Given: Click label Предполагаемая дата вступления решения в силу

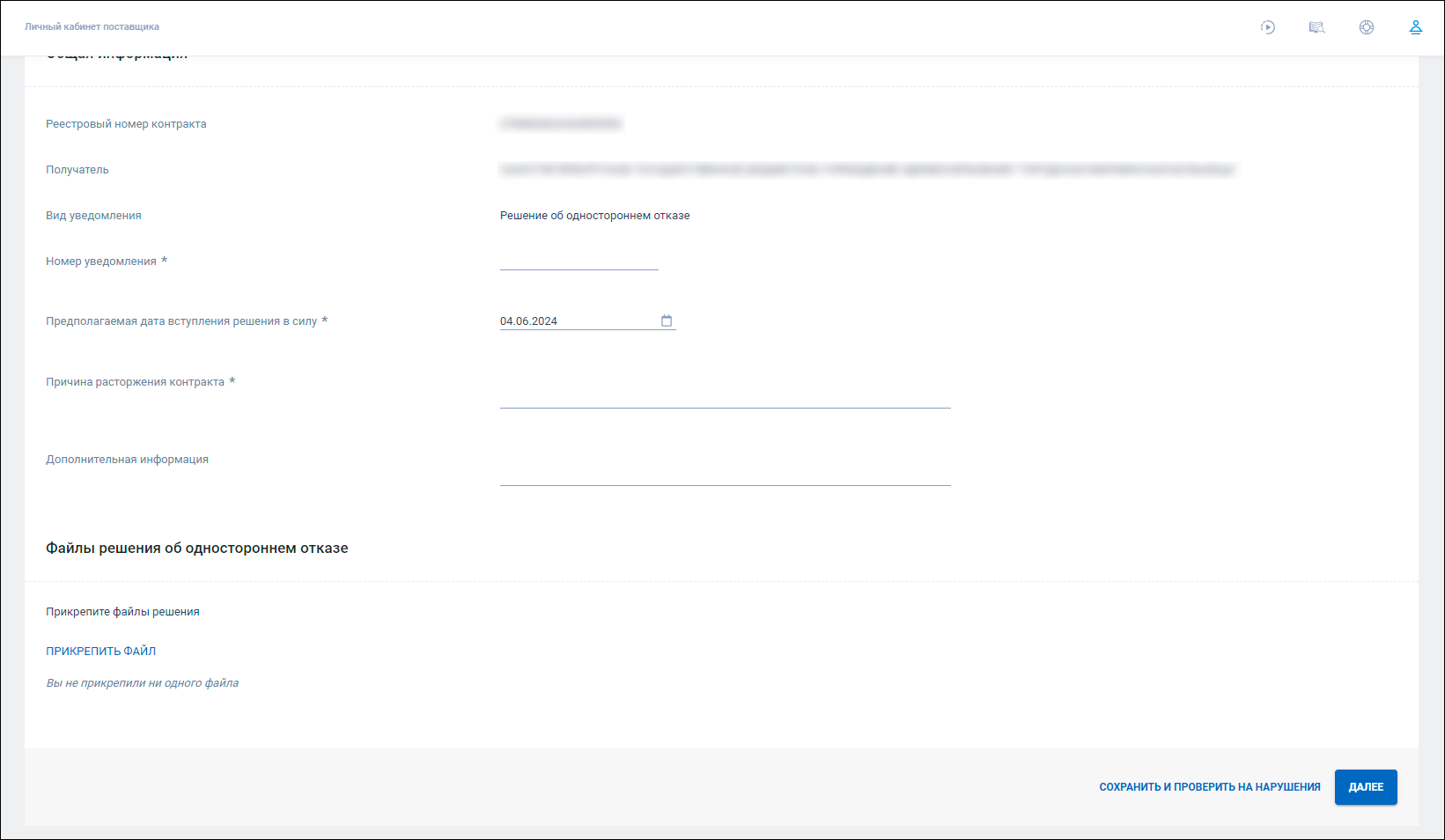Looking at the screenshot, I should [x=181, y=321].
